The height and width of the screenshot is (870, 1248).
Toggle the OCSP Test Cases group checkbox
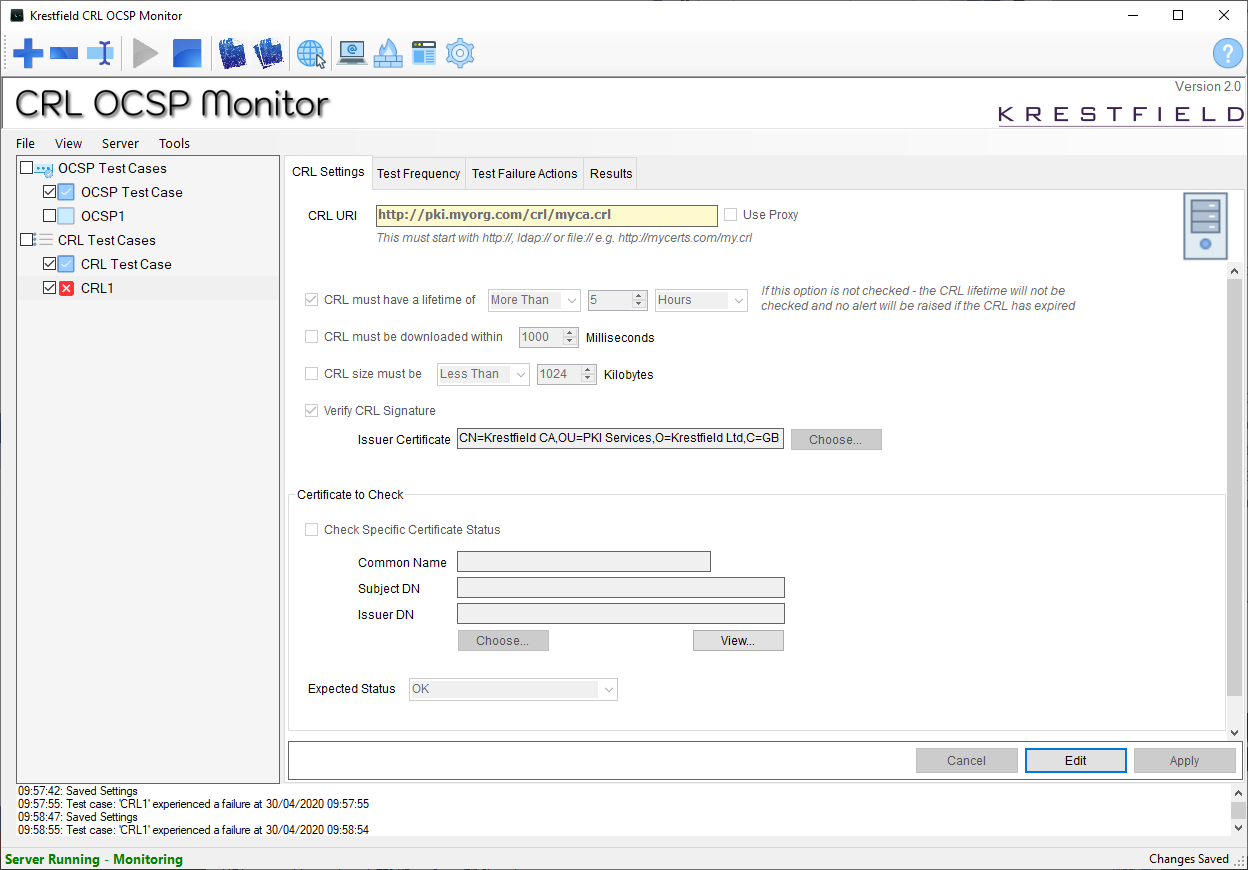(26, 168)
